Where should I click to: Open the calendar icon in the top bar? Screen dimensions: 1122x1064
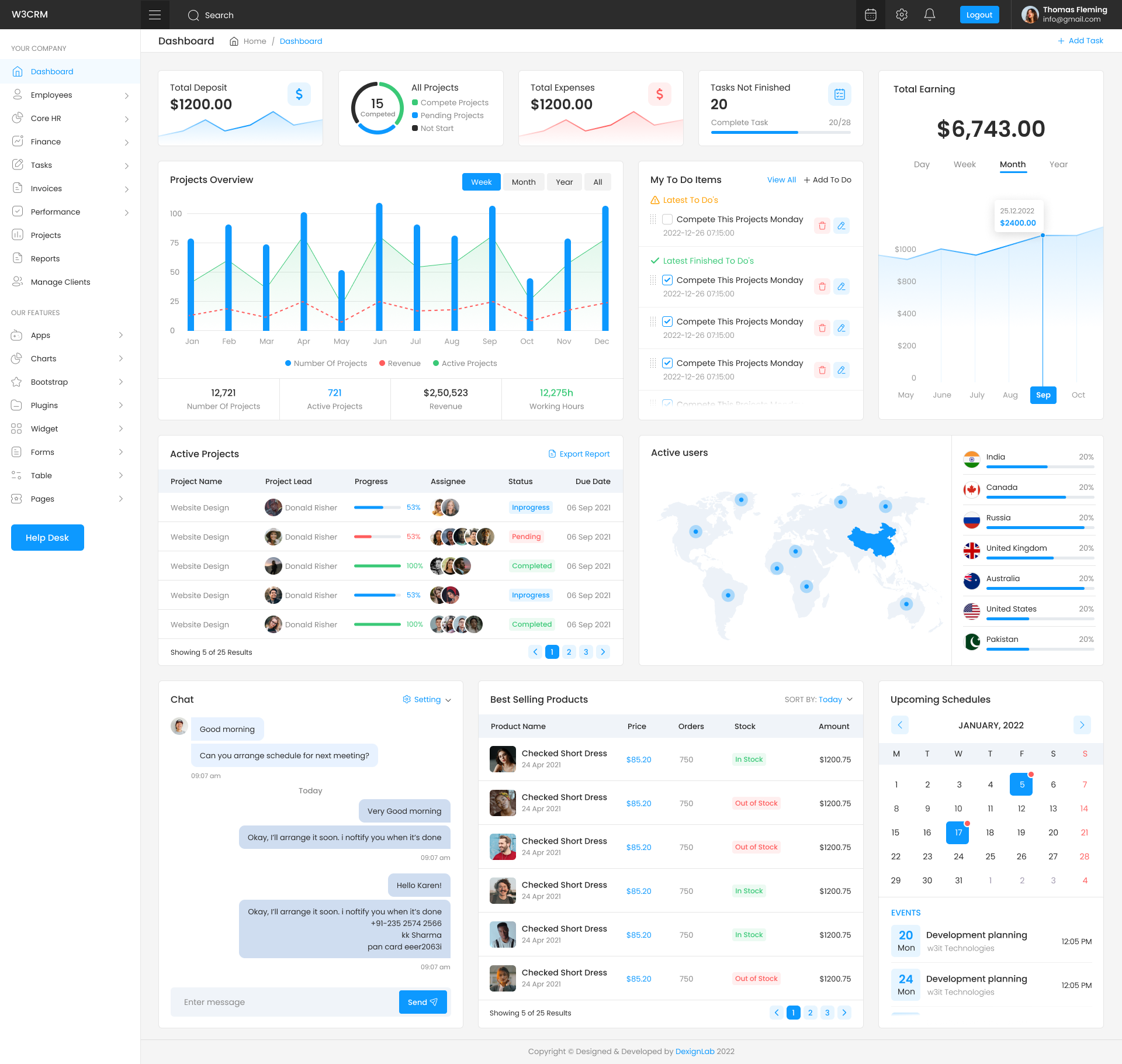coord(870,15)
